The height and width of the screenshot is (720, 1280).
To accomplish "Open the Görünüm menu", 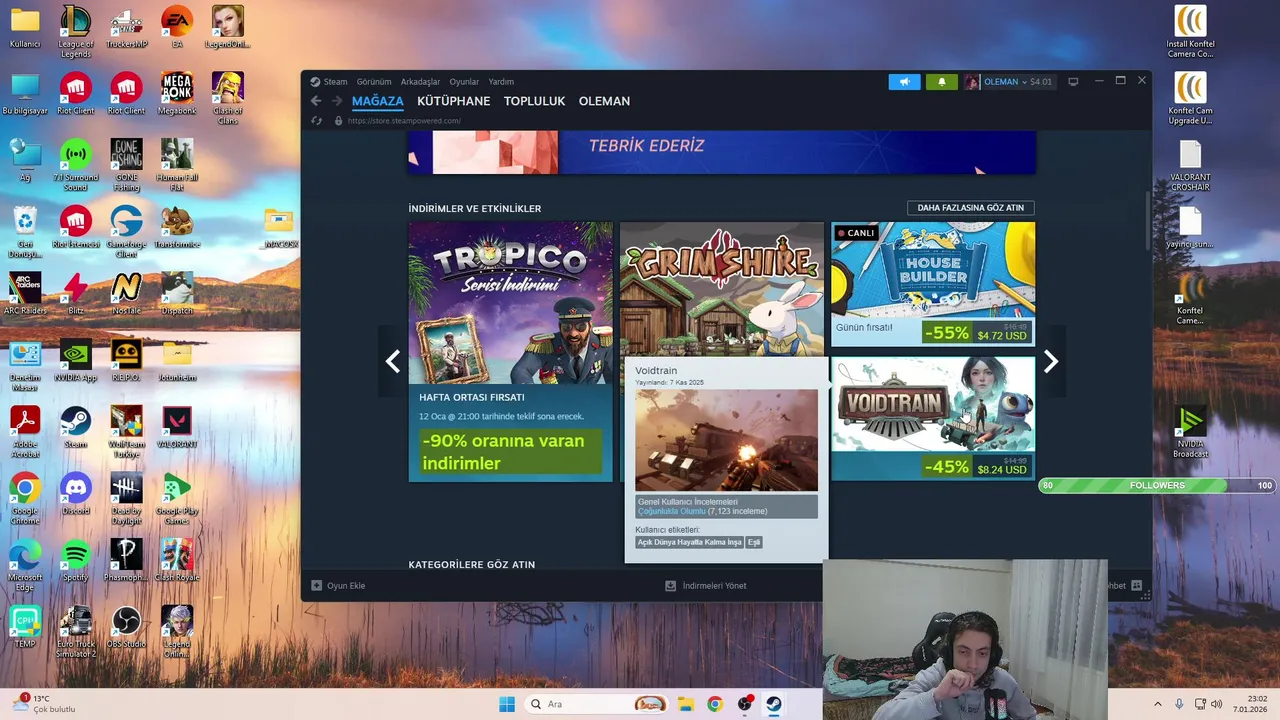I will (x=374, y=82).
